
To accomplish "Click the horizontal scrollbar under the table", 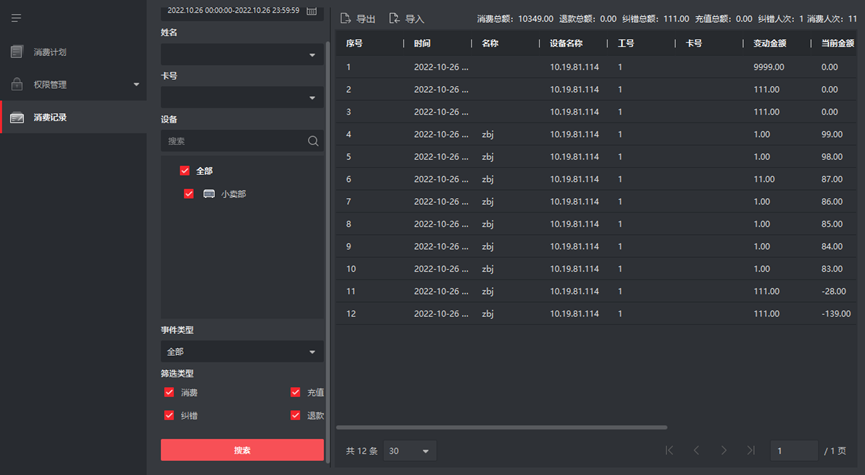I will [x=500, y=428].
